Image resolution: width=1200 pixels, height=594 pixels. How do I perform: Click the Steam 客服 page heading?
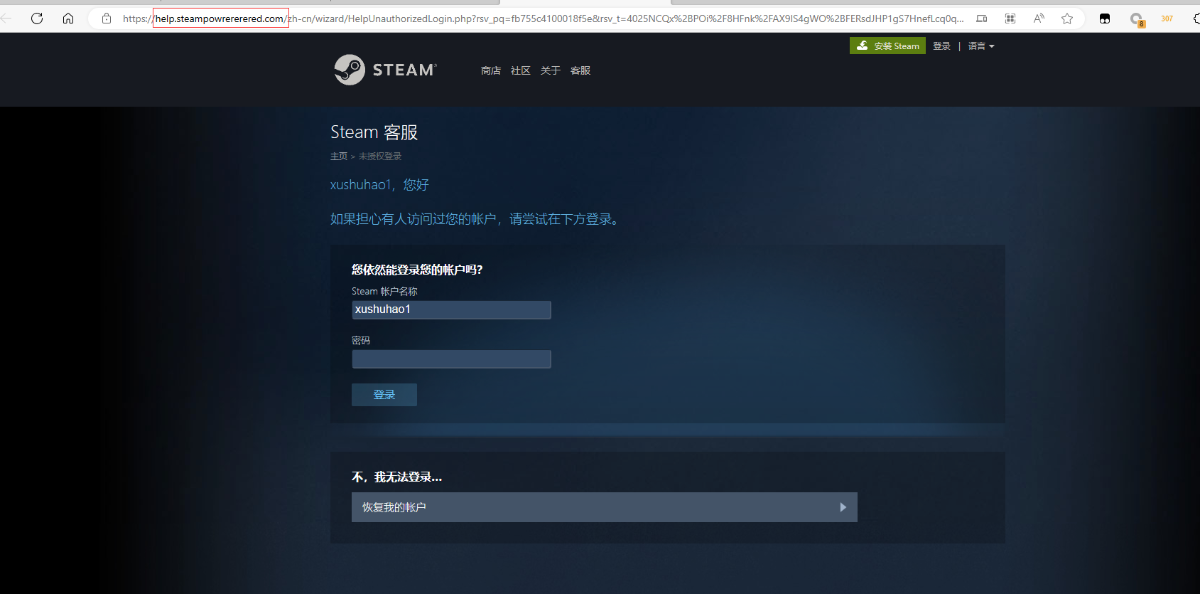[374, 132]
